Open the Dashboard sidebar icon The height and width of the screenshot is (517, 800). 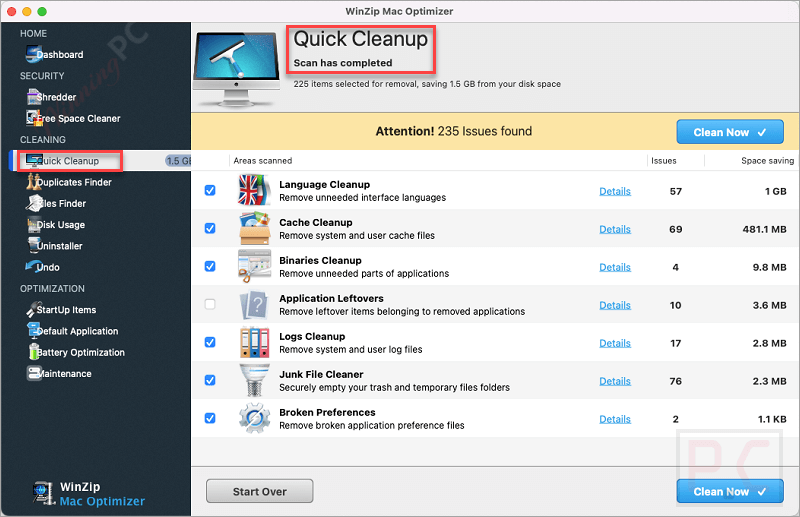32,54
